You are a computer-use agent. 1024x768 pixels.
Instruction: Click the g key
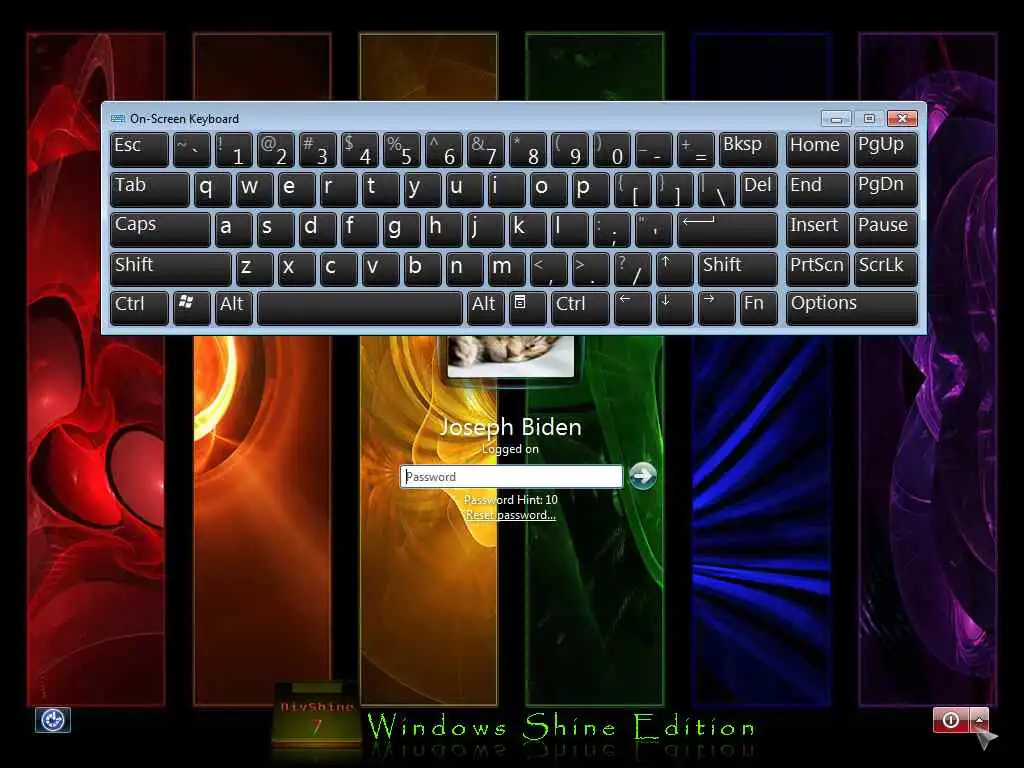click(x=402, y=229)
